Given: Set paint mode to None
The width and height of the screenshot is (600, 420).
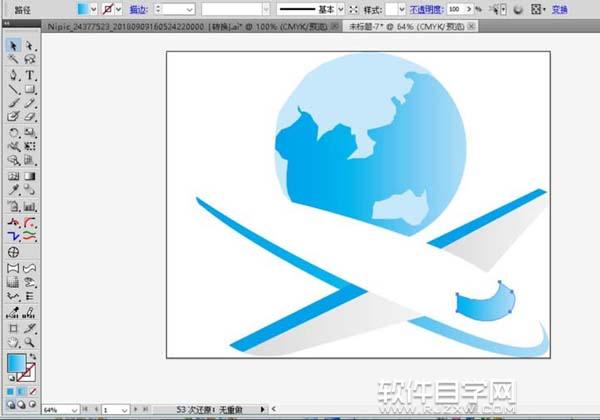Looking at the screenshot, I should [x=33, y=392].
